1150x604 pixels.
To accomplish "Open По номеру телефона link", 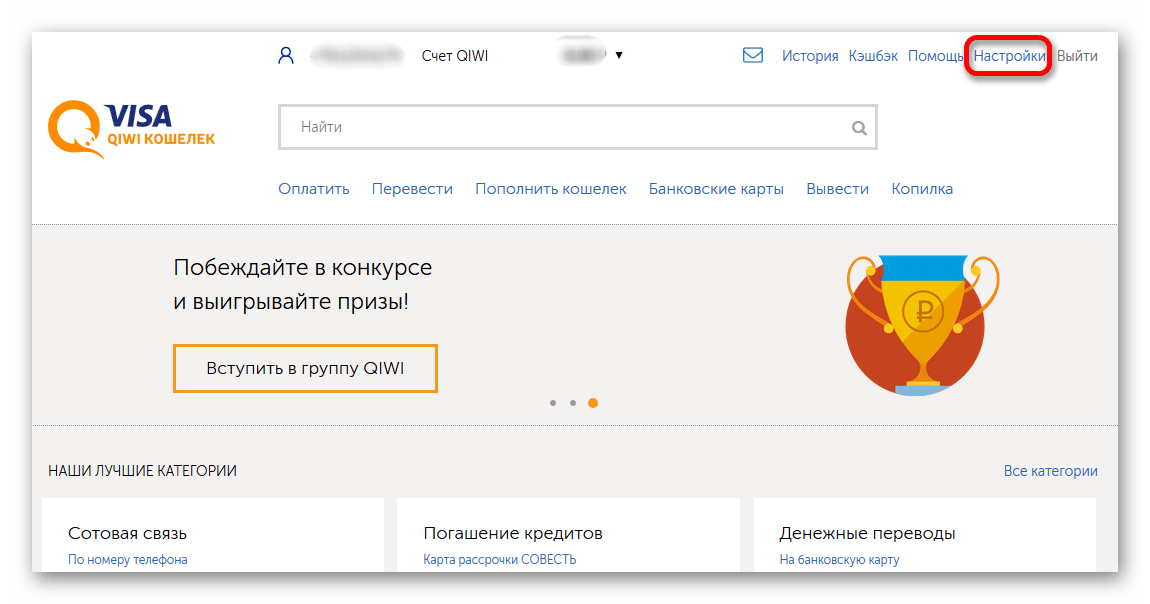I will [128, 560].
